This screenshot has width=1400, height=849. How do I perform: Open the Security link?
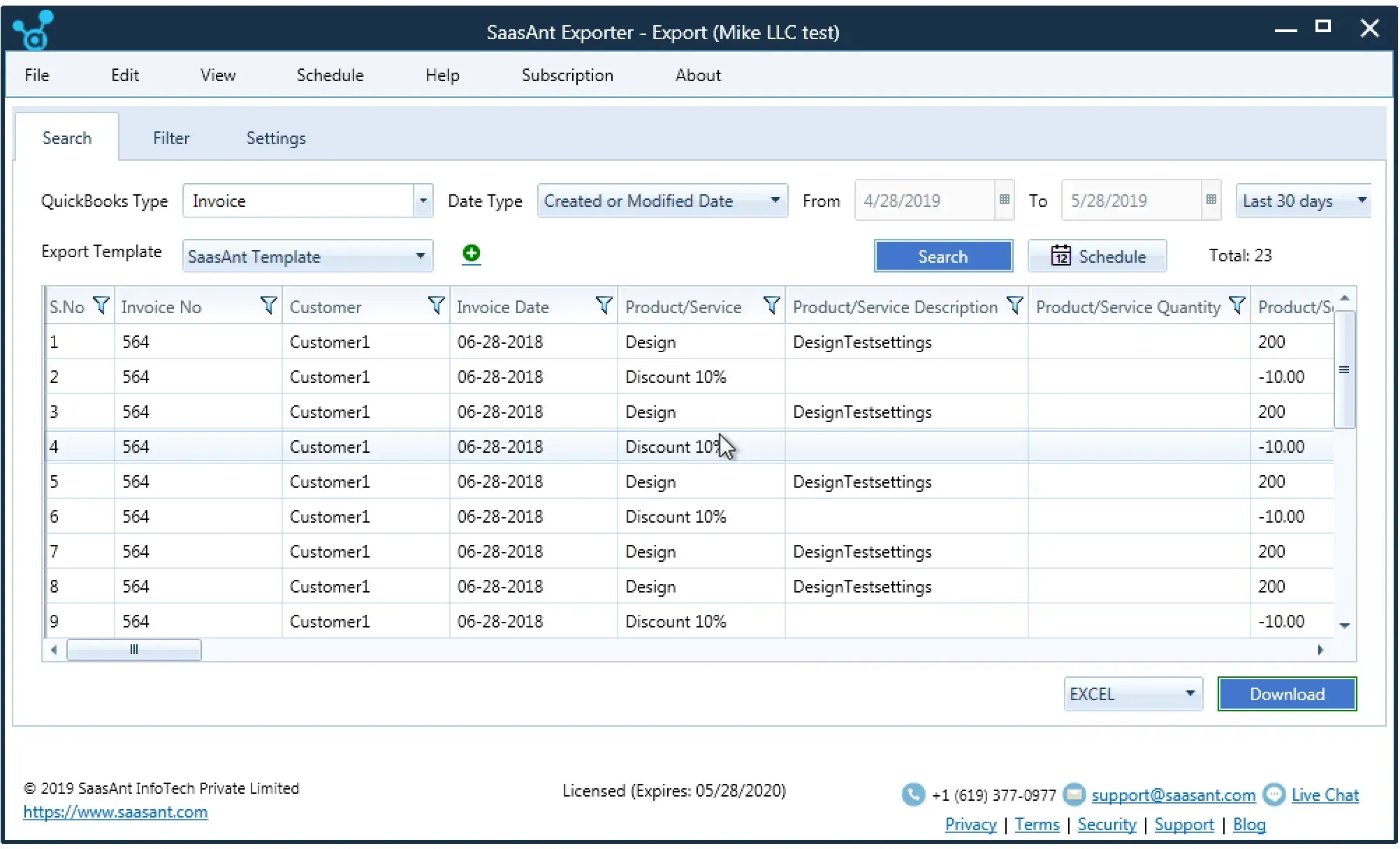1107,825
